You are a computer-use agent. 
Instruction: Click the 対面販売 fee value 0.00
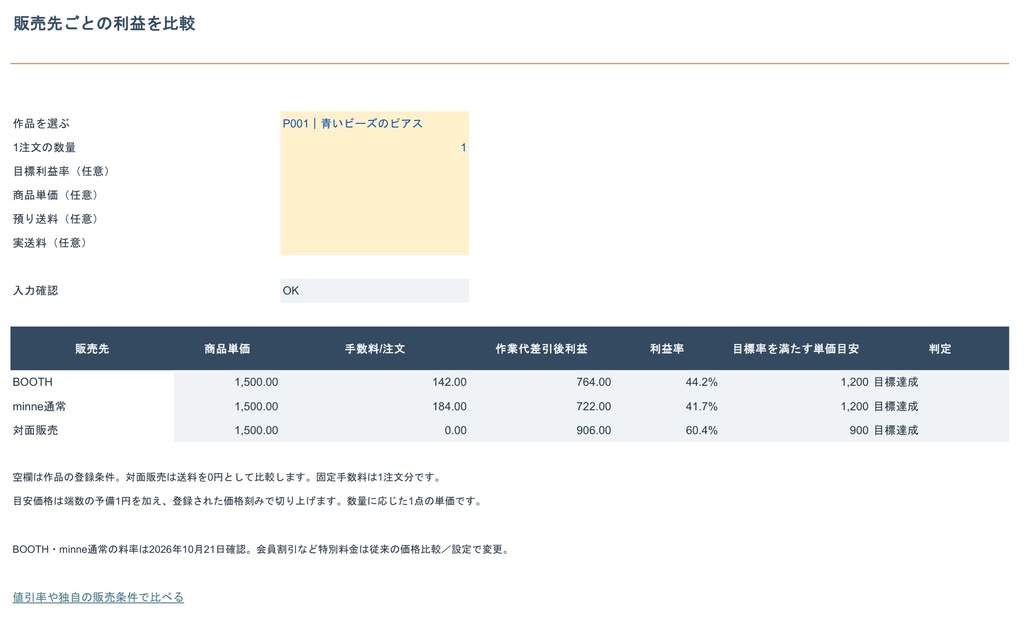click(x=455, y=430)
